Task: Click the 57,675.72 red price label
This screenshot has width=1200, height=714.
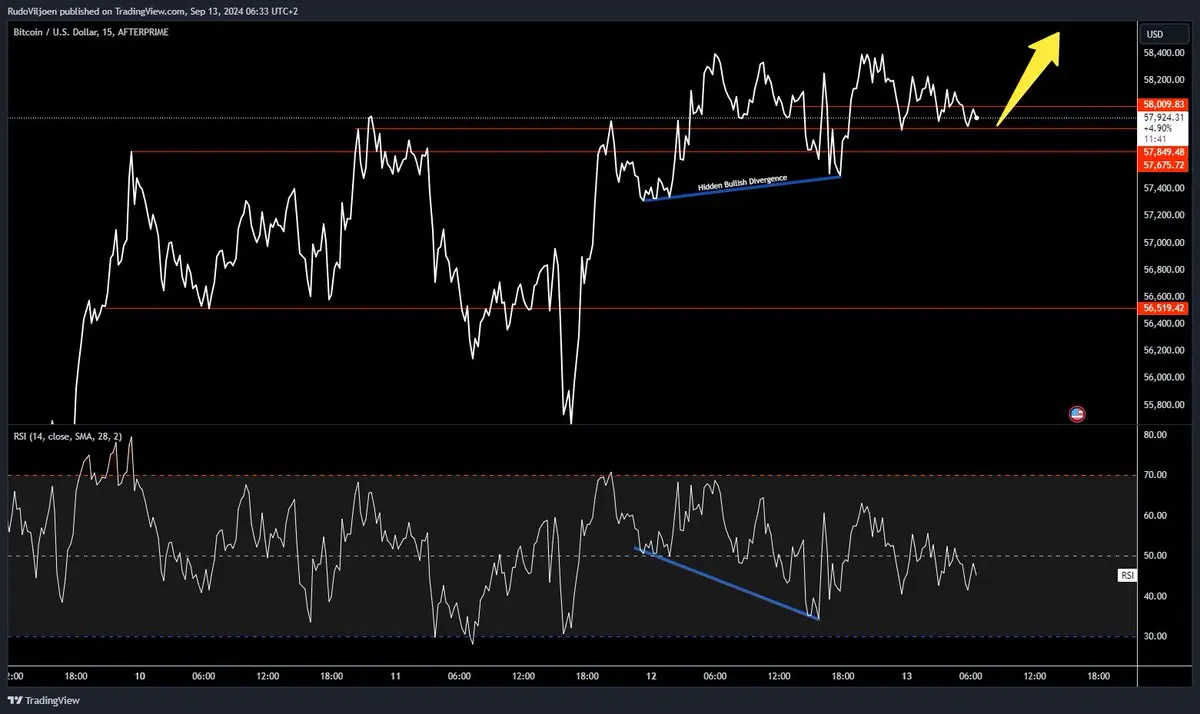Action: (1164, 164)
